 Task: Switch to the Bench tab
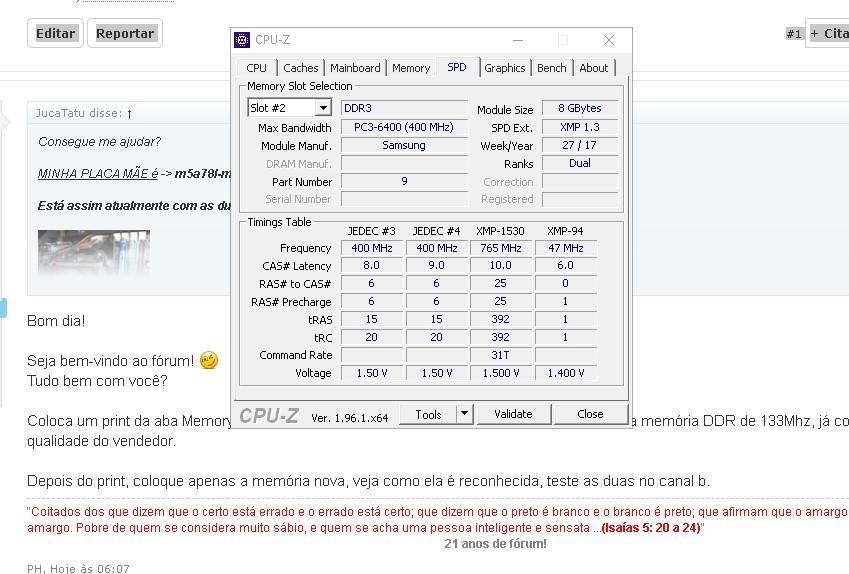[552, 68]
